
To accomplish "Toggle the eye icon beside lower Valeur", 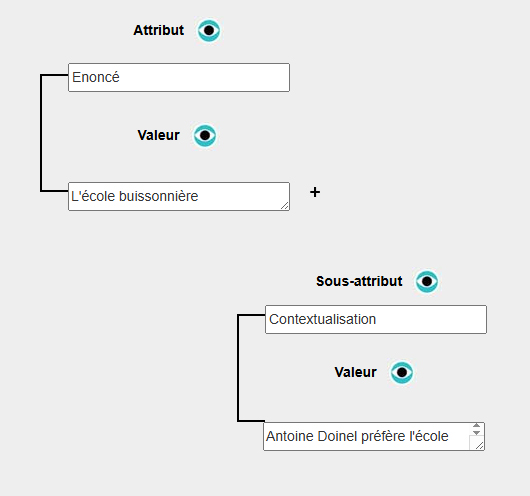I will tap(402, 373).
